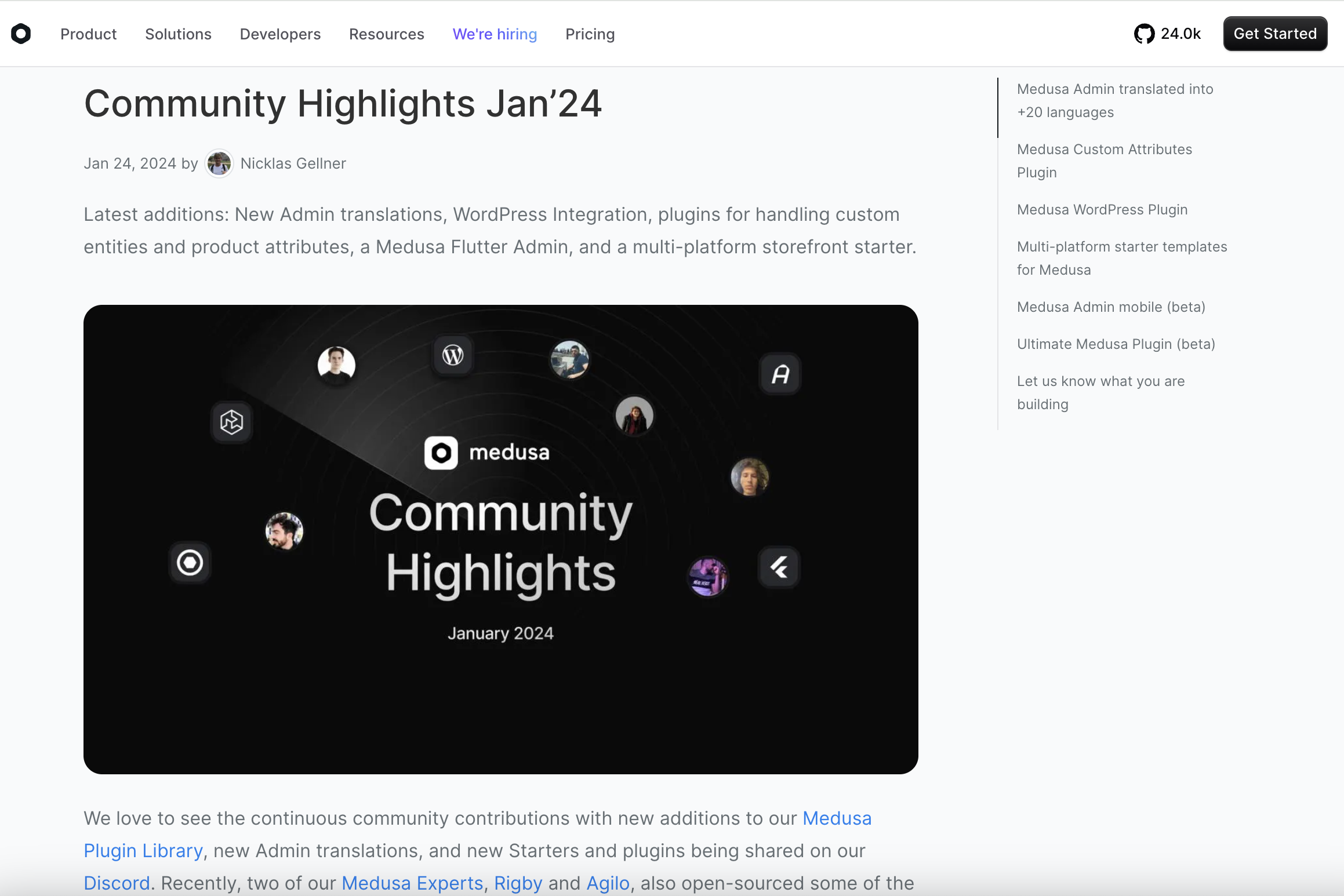Viewport: 1344px width, 896px height.
Task: Open the Solutions menu
Action: pos(178,34)
